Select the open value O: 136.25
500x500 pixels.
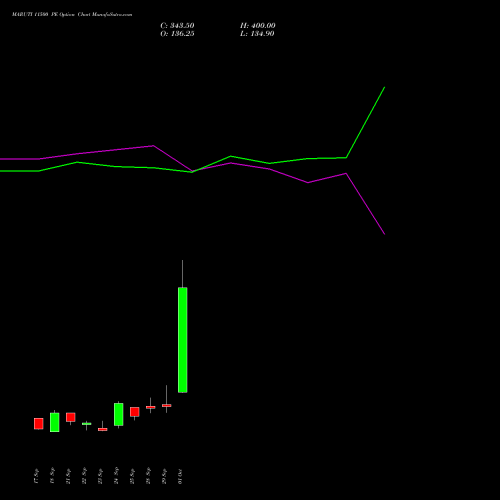pyautogui.click(x=177, y=34)
